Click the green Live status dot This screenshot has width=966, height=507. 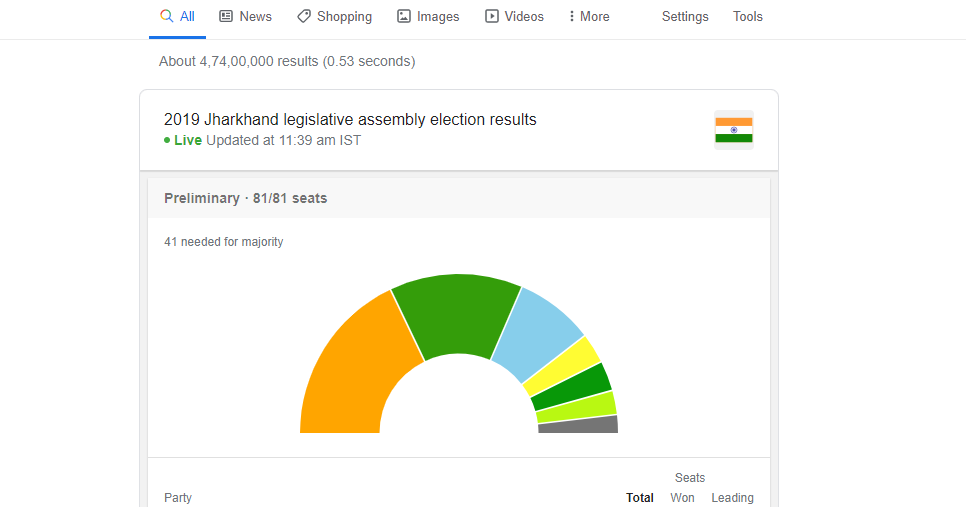coord(167,141)
